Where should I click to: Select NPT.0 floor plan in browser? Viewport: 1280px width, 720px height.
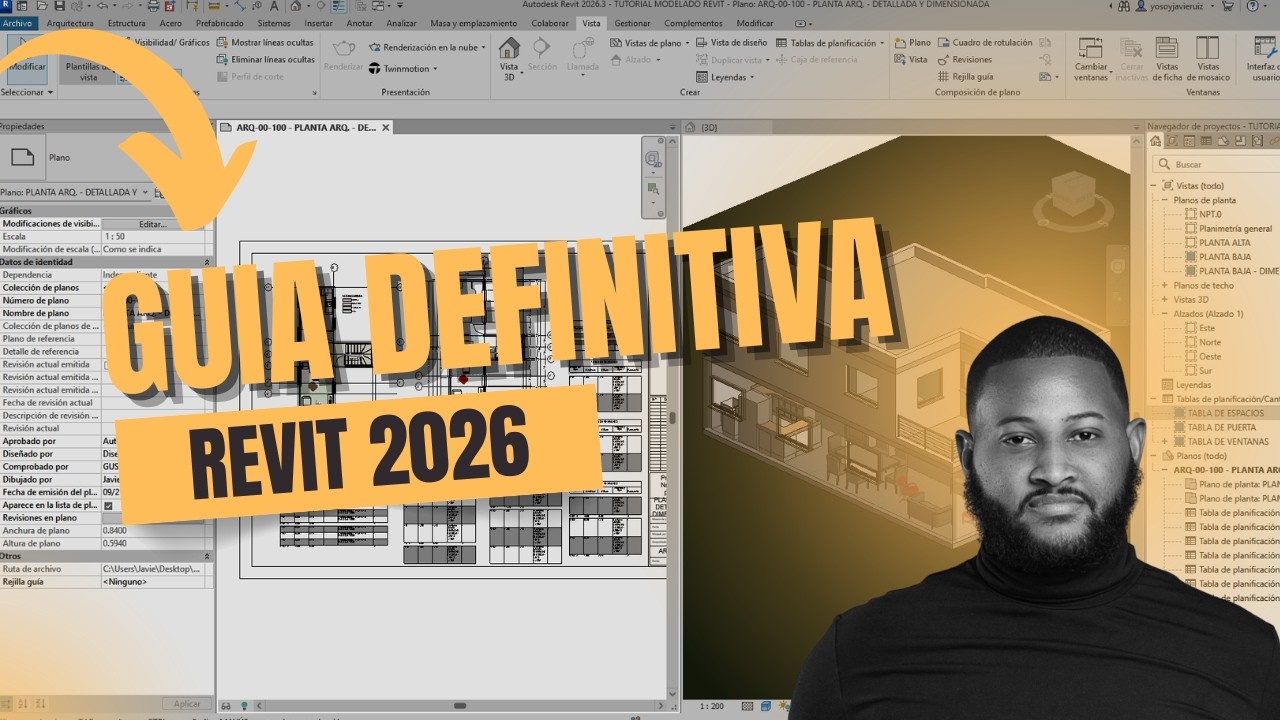click(x=1210, y=214)
